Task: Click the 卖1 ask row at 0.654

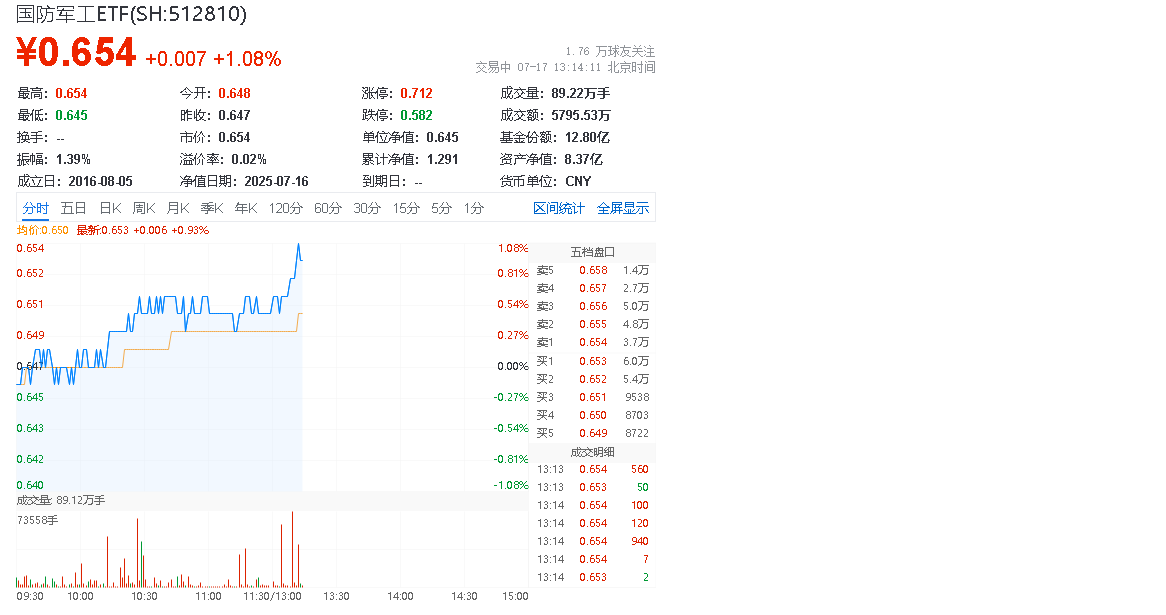Action: point(592,342)
